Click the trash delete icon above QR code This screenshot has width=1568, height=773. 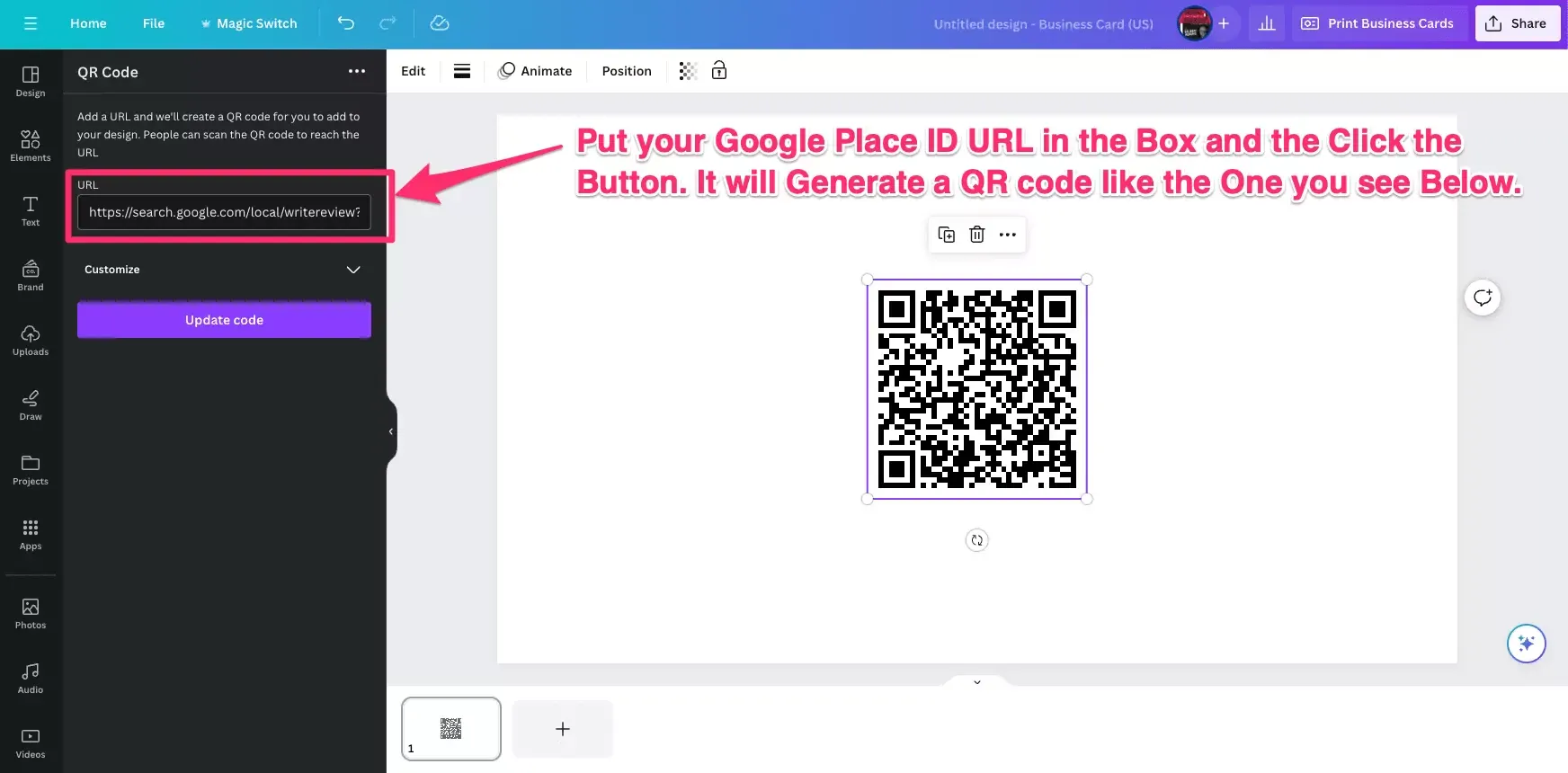[976, 235]
